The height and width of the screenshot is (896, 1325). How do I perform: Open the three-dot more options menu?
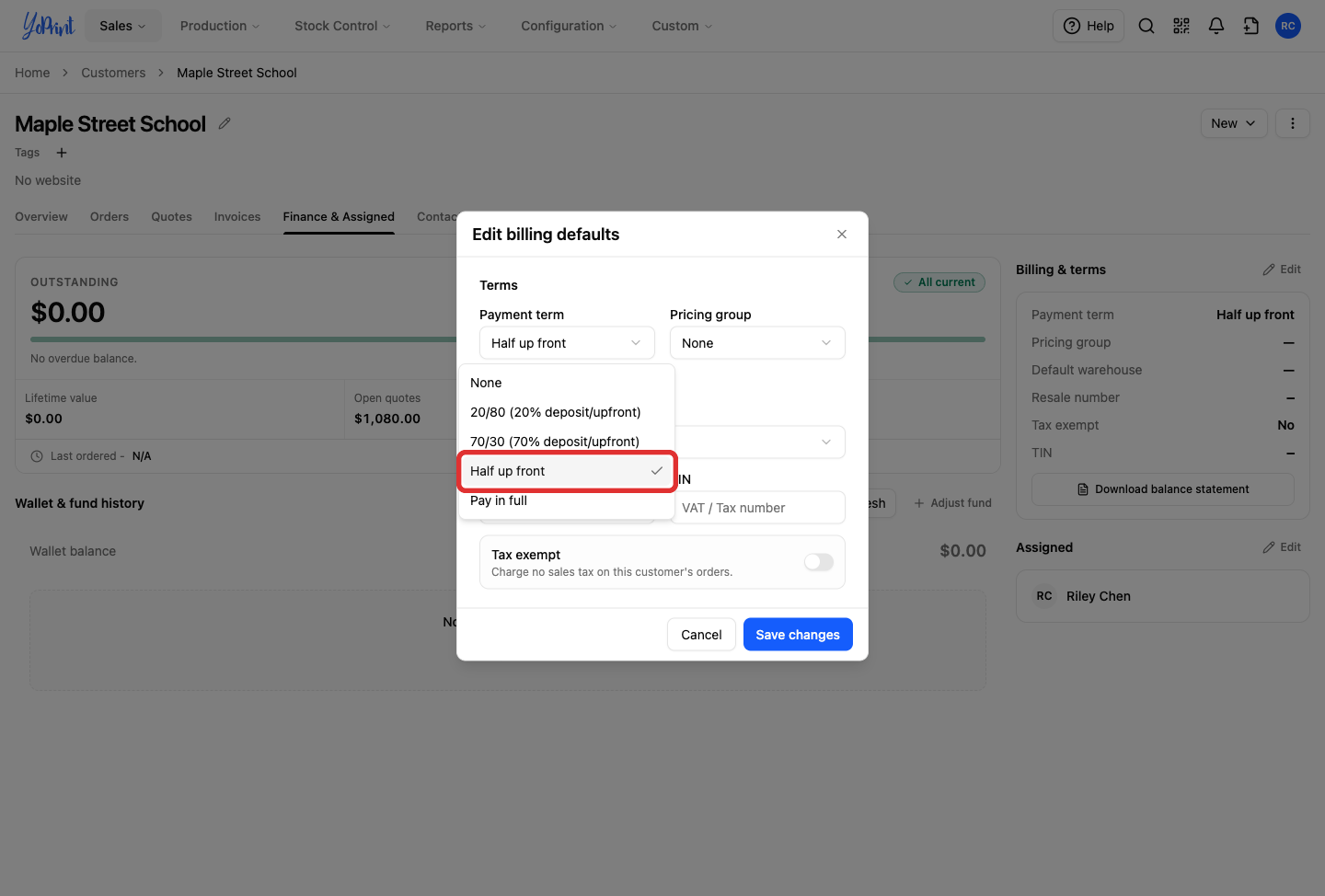[x=1293, y=123]
